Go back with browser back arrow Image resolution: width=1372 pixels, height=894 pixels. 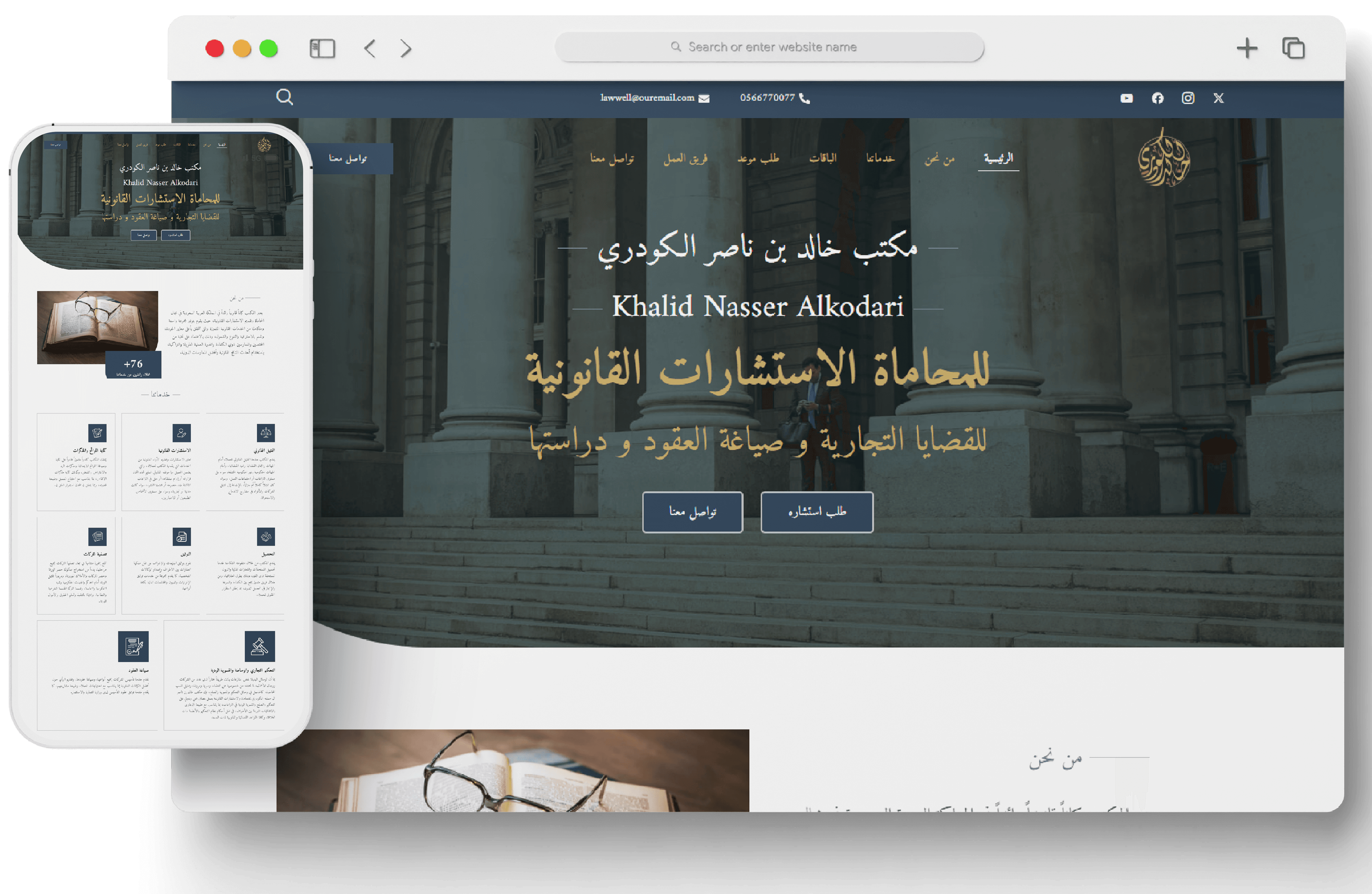(x=370, y=48)
